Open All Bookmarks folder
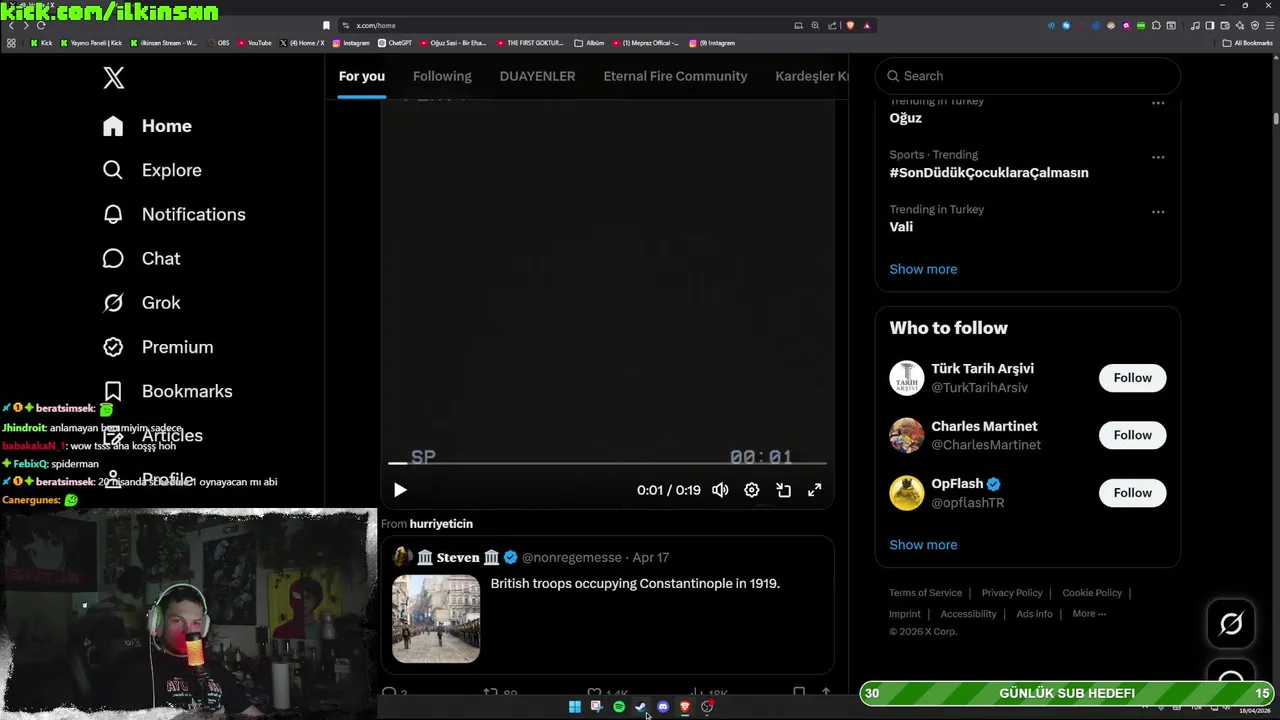1280x720 pixels. pyautogui.click(x=1248, y=43)
